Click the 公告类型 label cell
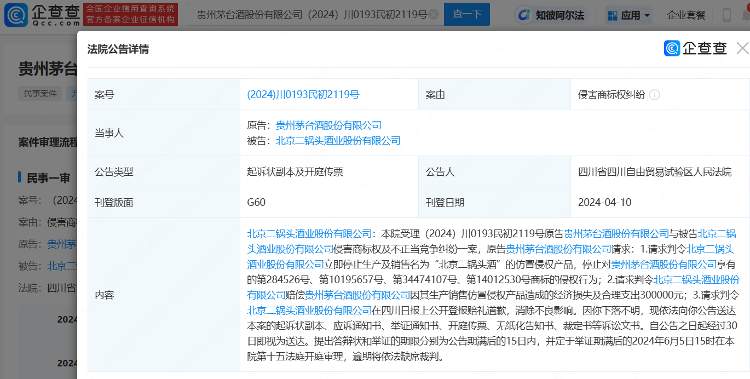The image size is (750, 379). click(x=164, y=172)
